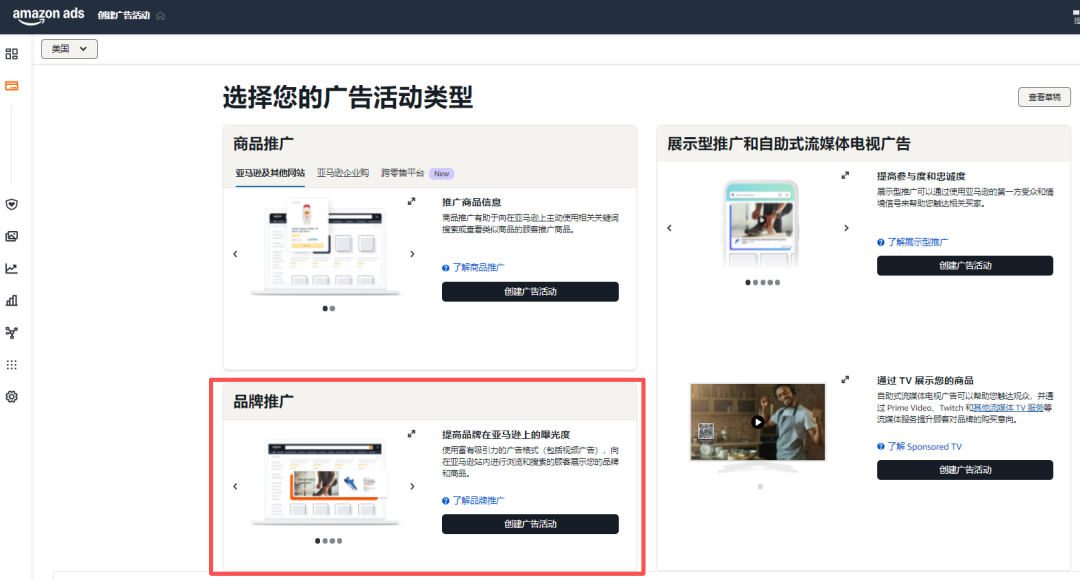Open the creative assets image icon in sidebar
Viewport: 1080px width, 580px height.
(x=11, y=236)
